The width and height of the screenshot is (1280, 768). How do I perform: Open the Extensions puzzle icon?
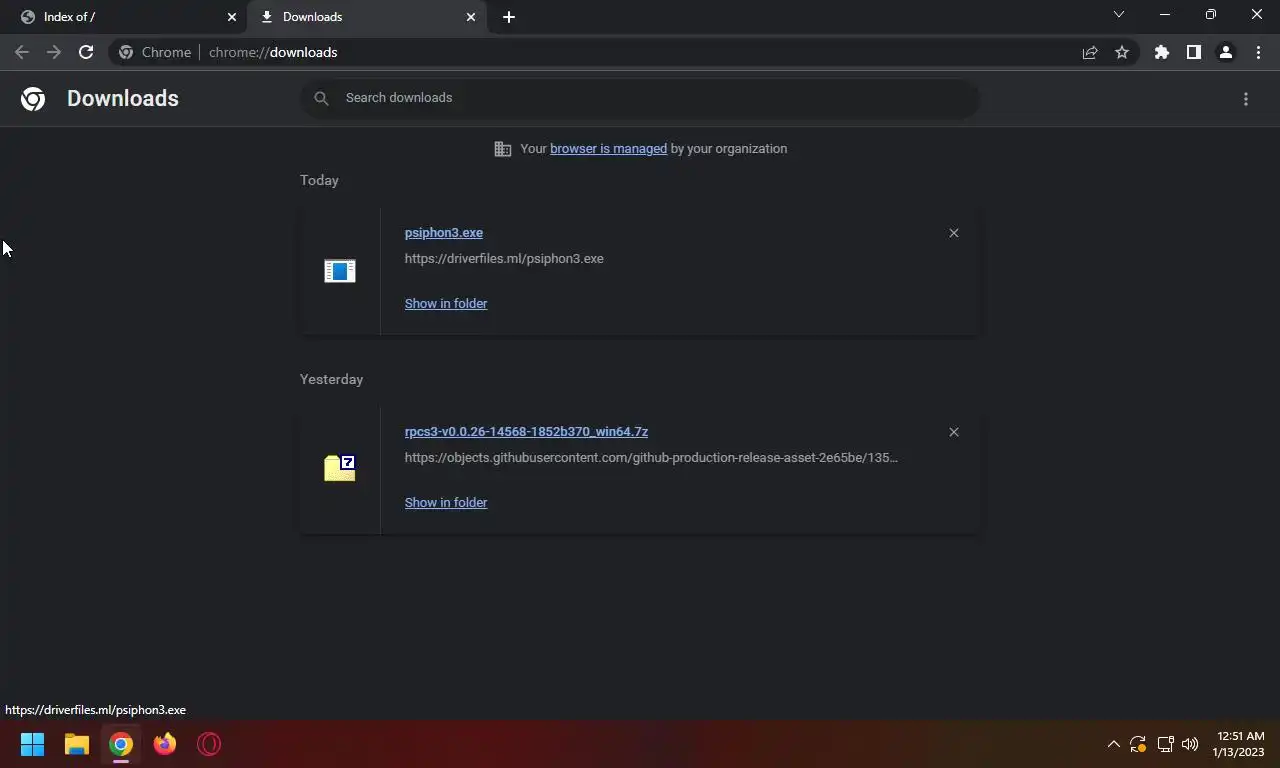1162,52
